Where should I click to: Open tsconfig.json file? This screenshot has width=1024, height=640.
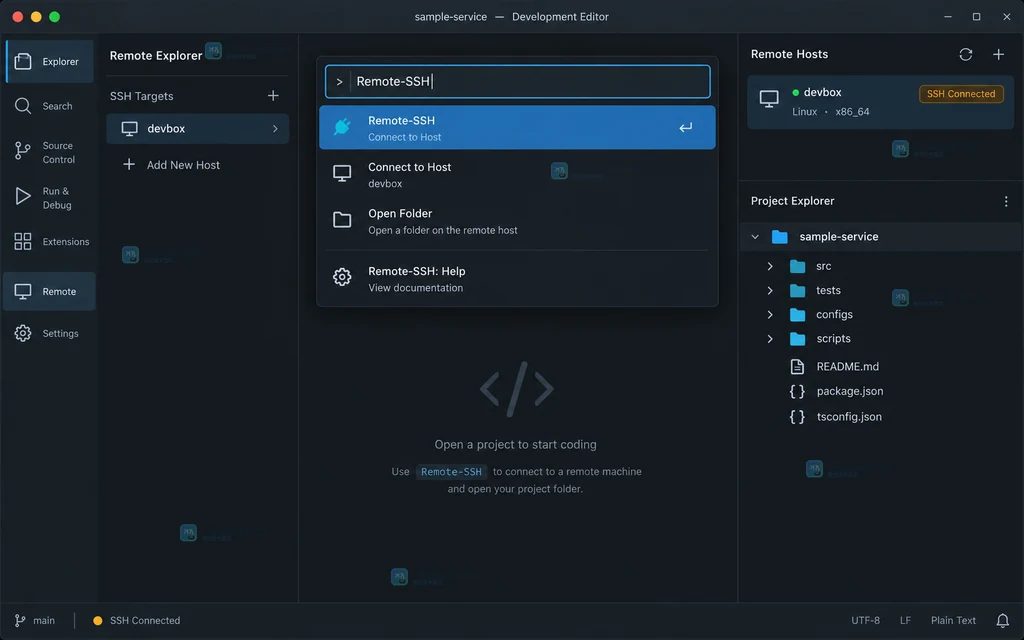[x=849, y=417]
